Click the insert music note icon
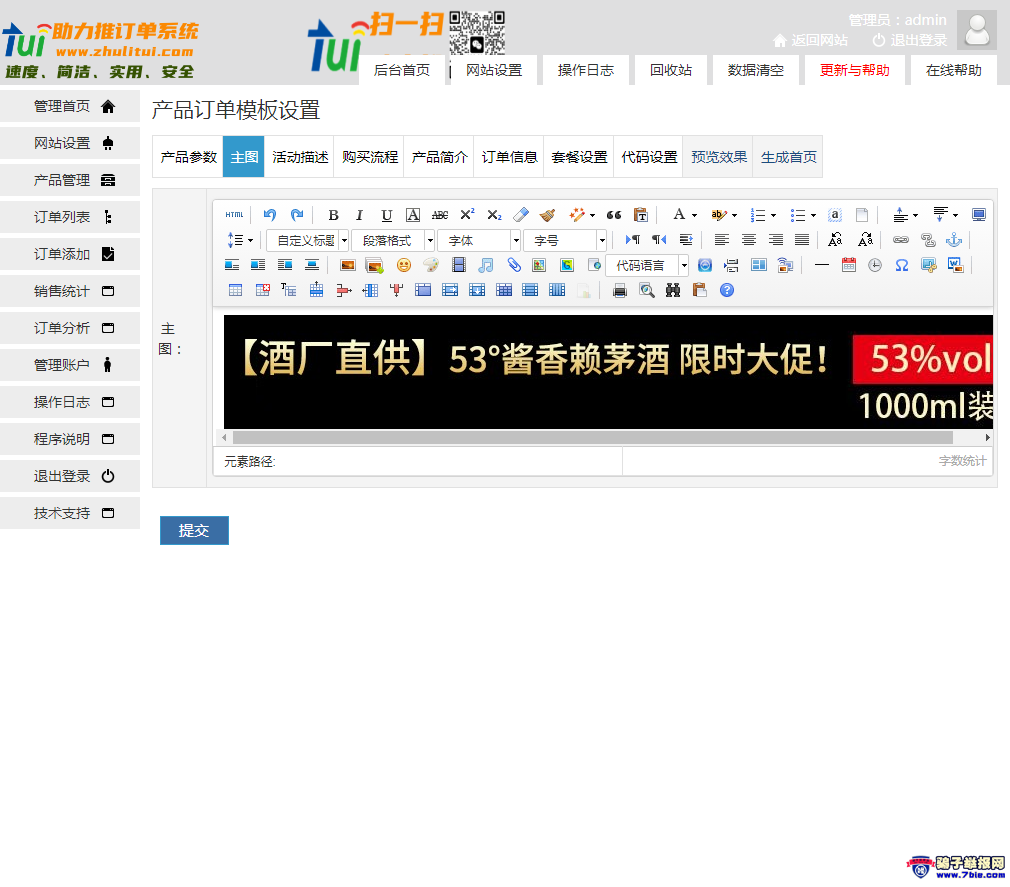The height and width of the screenshot is (887, 1010). click(486, 265)
